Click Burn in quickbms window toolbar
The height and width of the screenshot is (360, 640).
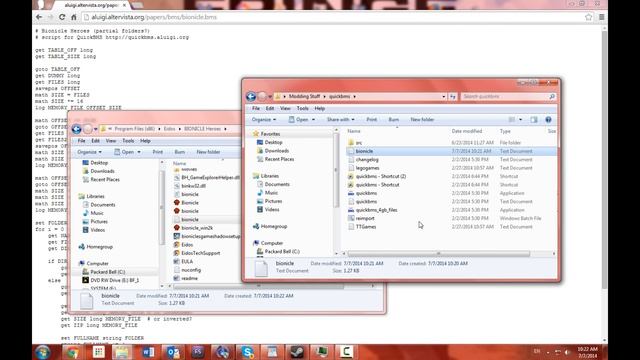click(393, 120)
